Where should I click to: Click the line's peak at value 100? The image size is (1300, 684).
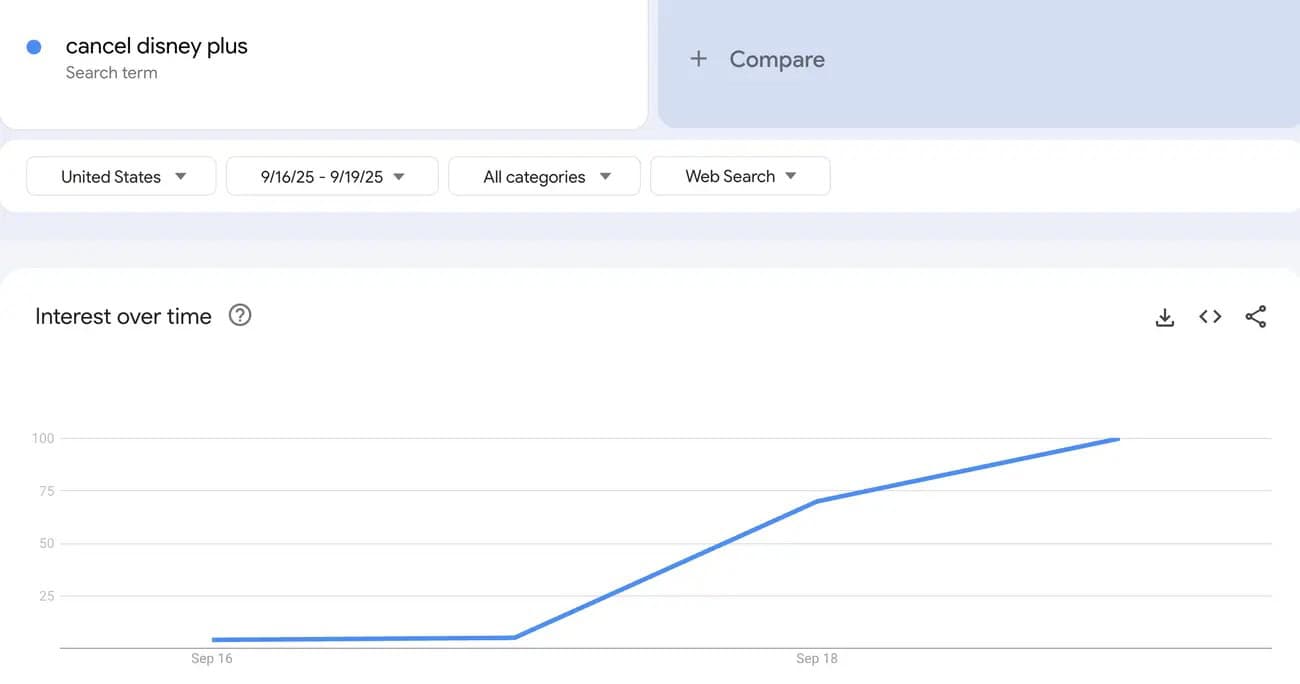point(1117,439)
